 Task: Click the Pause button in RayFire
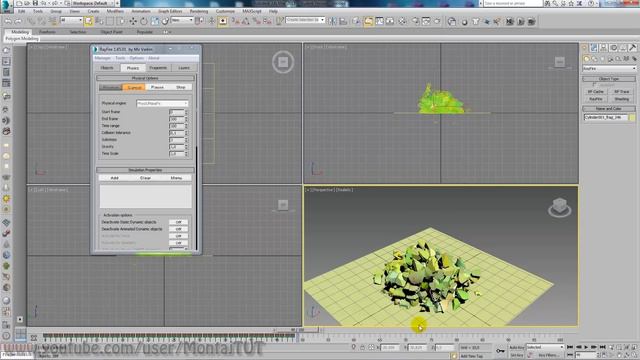point(157,87)
